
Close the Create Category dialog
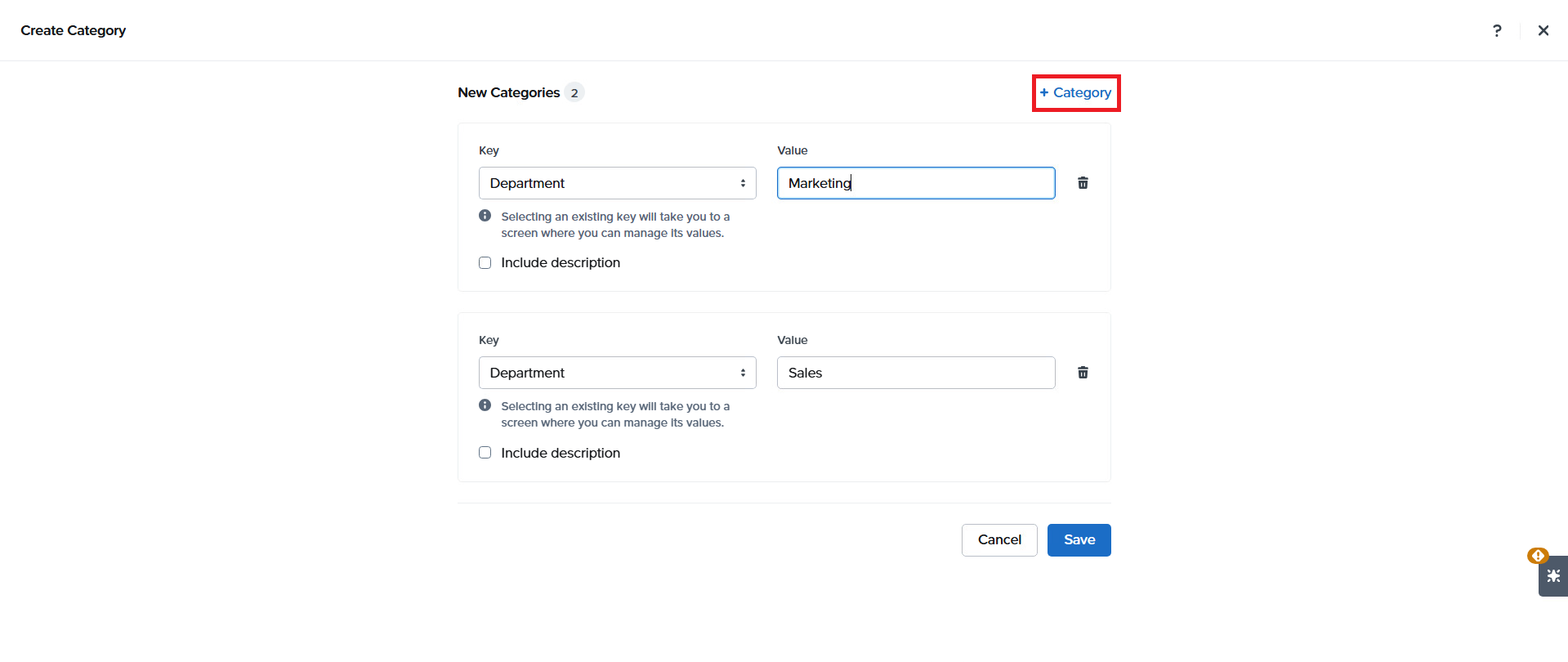(x=1543, y=30)
